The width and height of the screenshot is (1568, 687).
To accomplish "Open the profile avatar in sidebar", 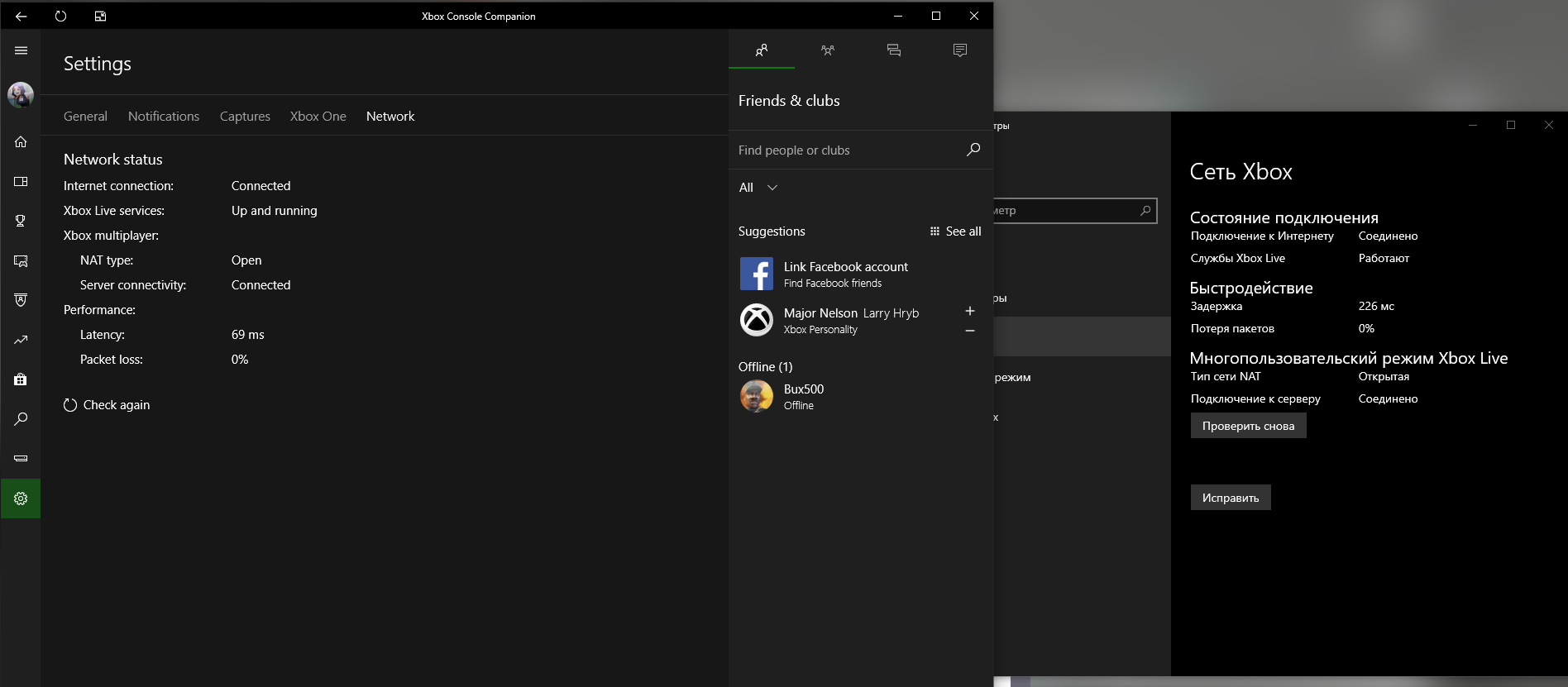I will point(21,95).
